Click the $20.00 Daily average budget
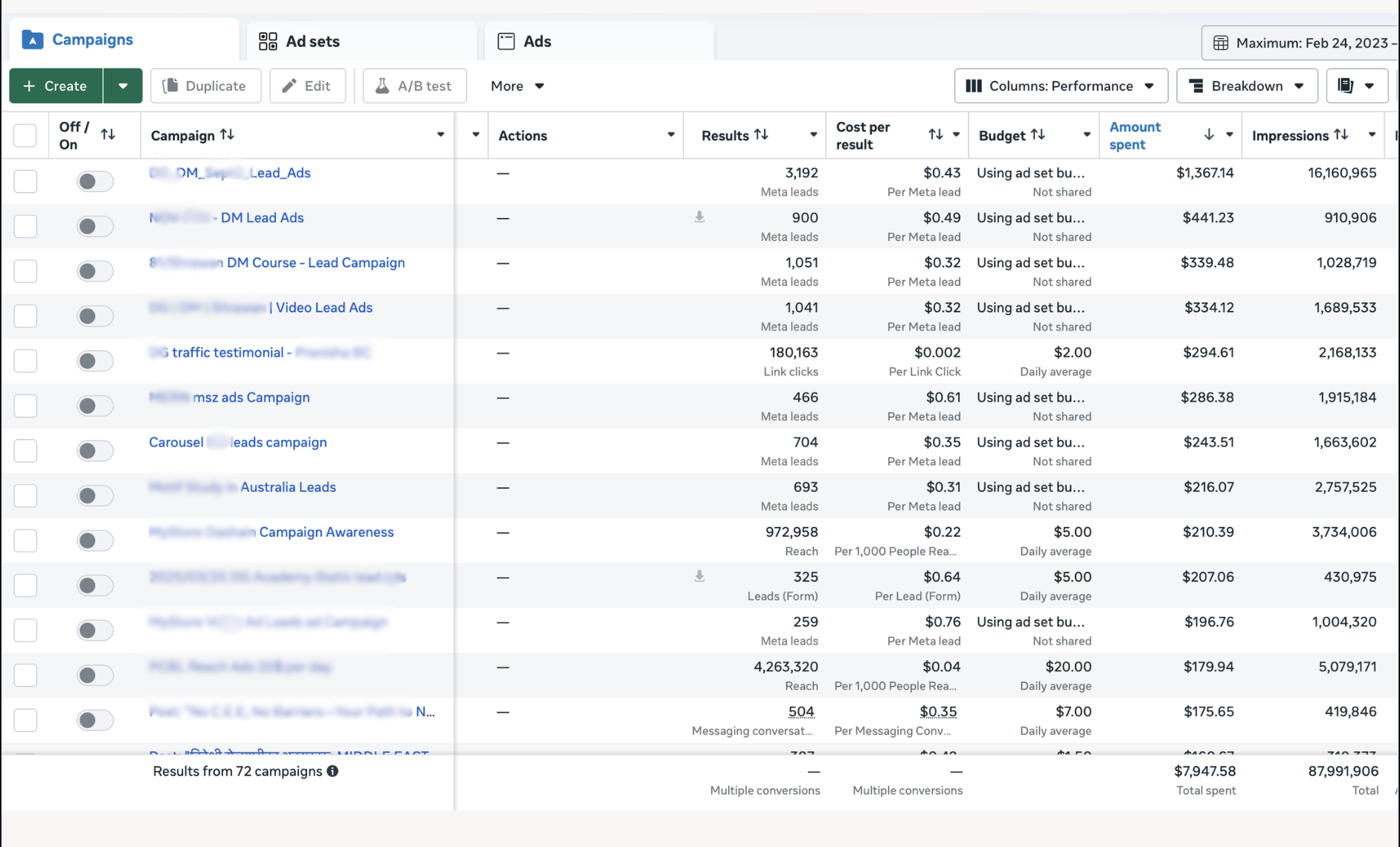The width and height of the screenshot is (1400, 847). click(x=1068, y=666)
